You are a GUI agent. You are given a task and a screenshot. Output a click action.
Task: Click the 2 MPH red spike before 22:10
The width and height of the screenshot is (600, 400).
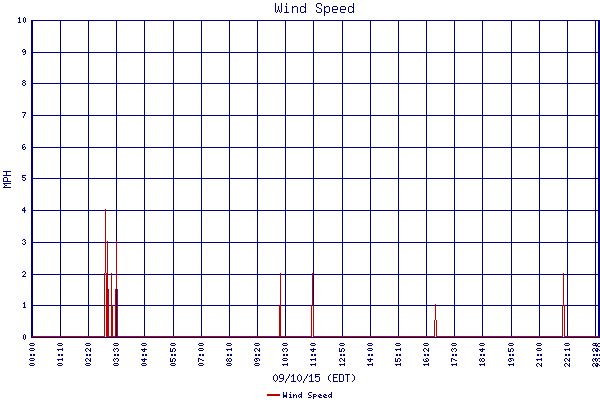[x=563, y=305]
